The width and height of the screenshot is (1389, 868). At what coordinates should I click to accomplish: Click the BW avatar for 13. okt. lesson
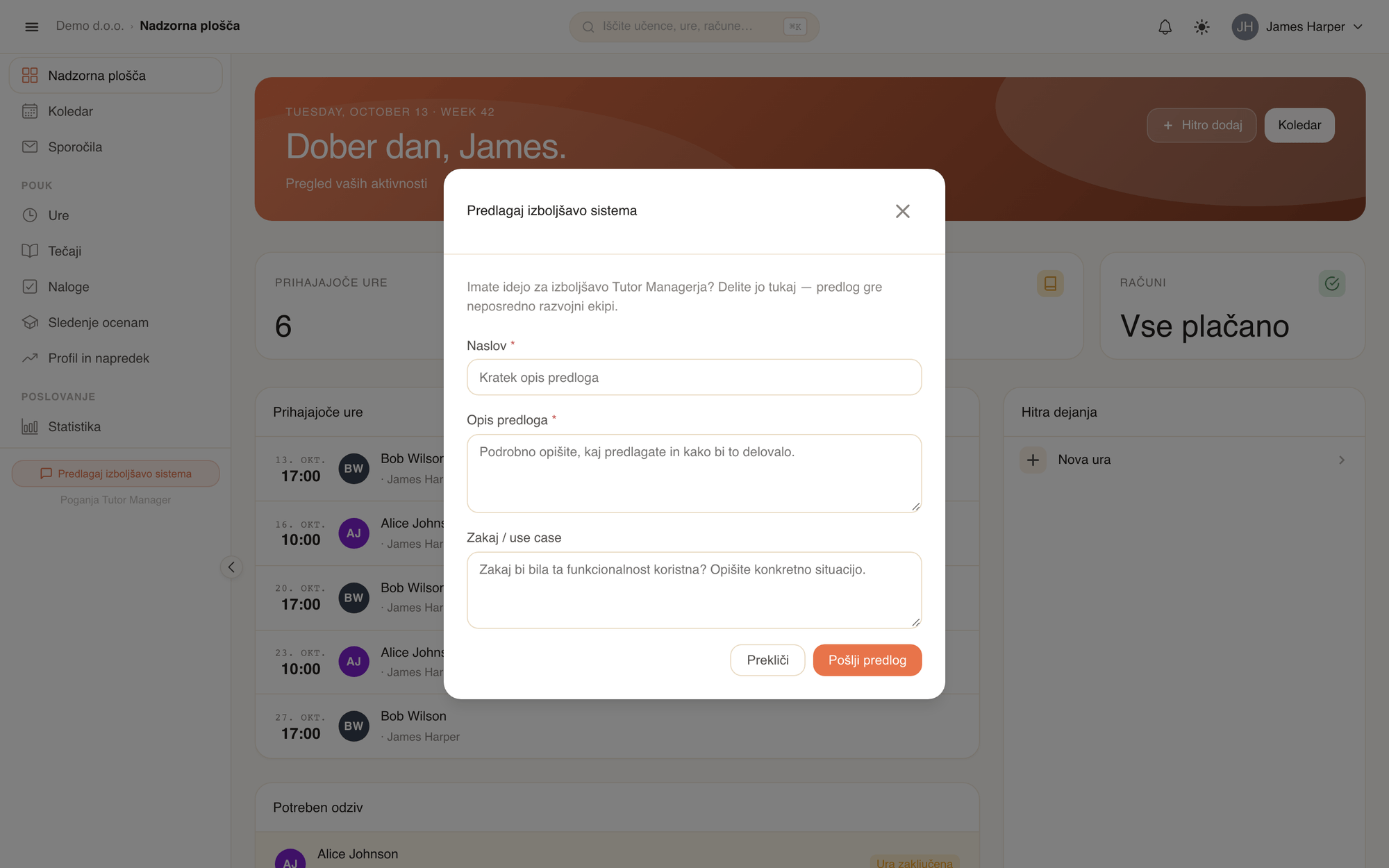click(354, 469)
